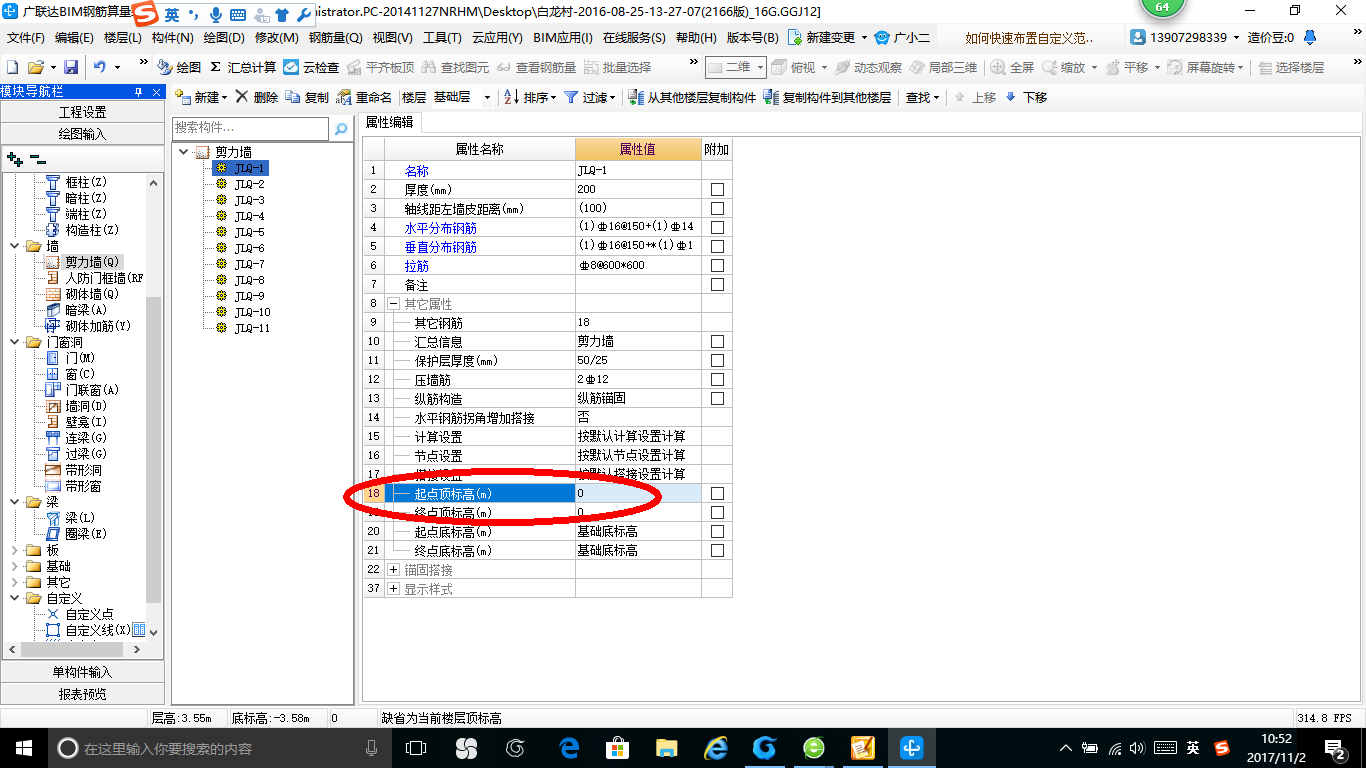1366x768 pixels.
Task: Toggle 附加 checkbox for 汇总信息
Action: pos(717,341)
